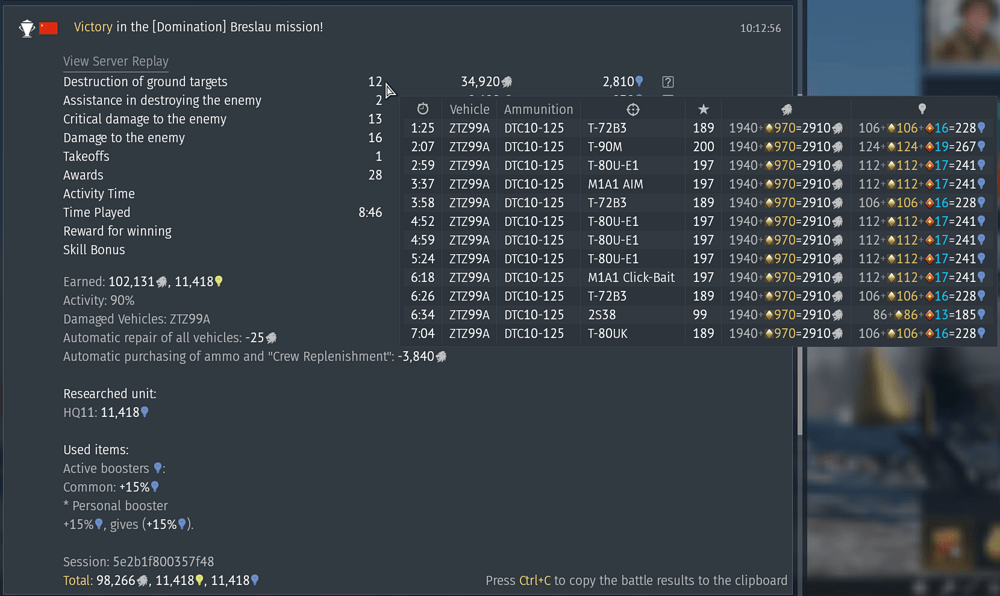Click the Silver Lion column header icon

786,109
